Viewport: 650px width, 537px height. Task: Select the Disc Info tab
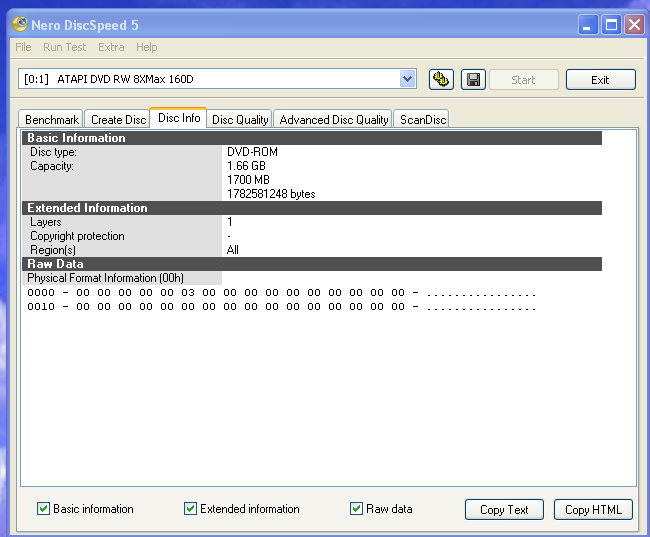(179, 118)
